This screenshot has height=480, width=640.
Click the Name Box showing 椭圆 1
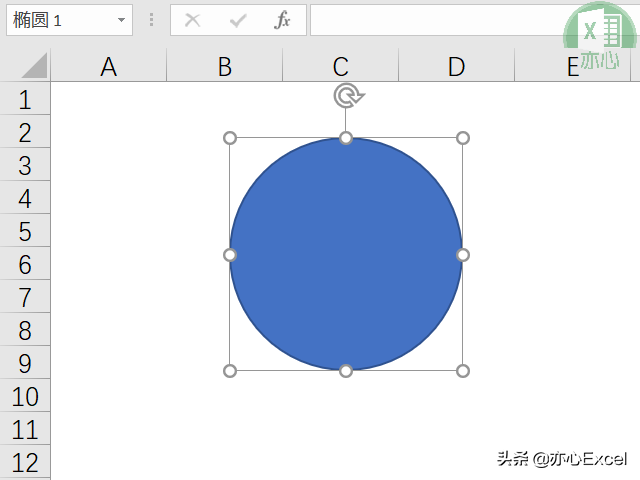pos(69,20)
